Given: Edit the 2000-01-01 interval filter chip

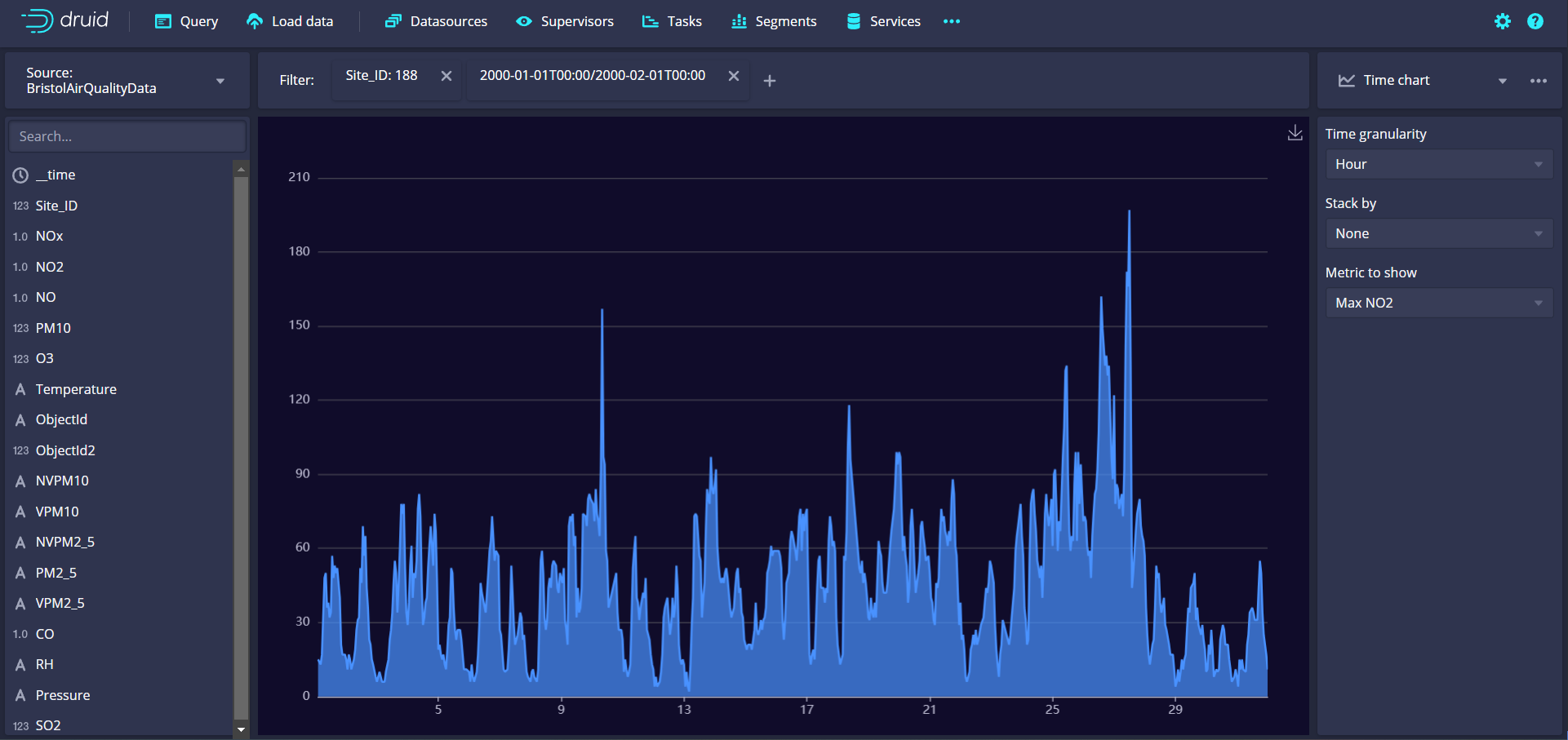Looking at the screenshot, I should [593, 76].
